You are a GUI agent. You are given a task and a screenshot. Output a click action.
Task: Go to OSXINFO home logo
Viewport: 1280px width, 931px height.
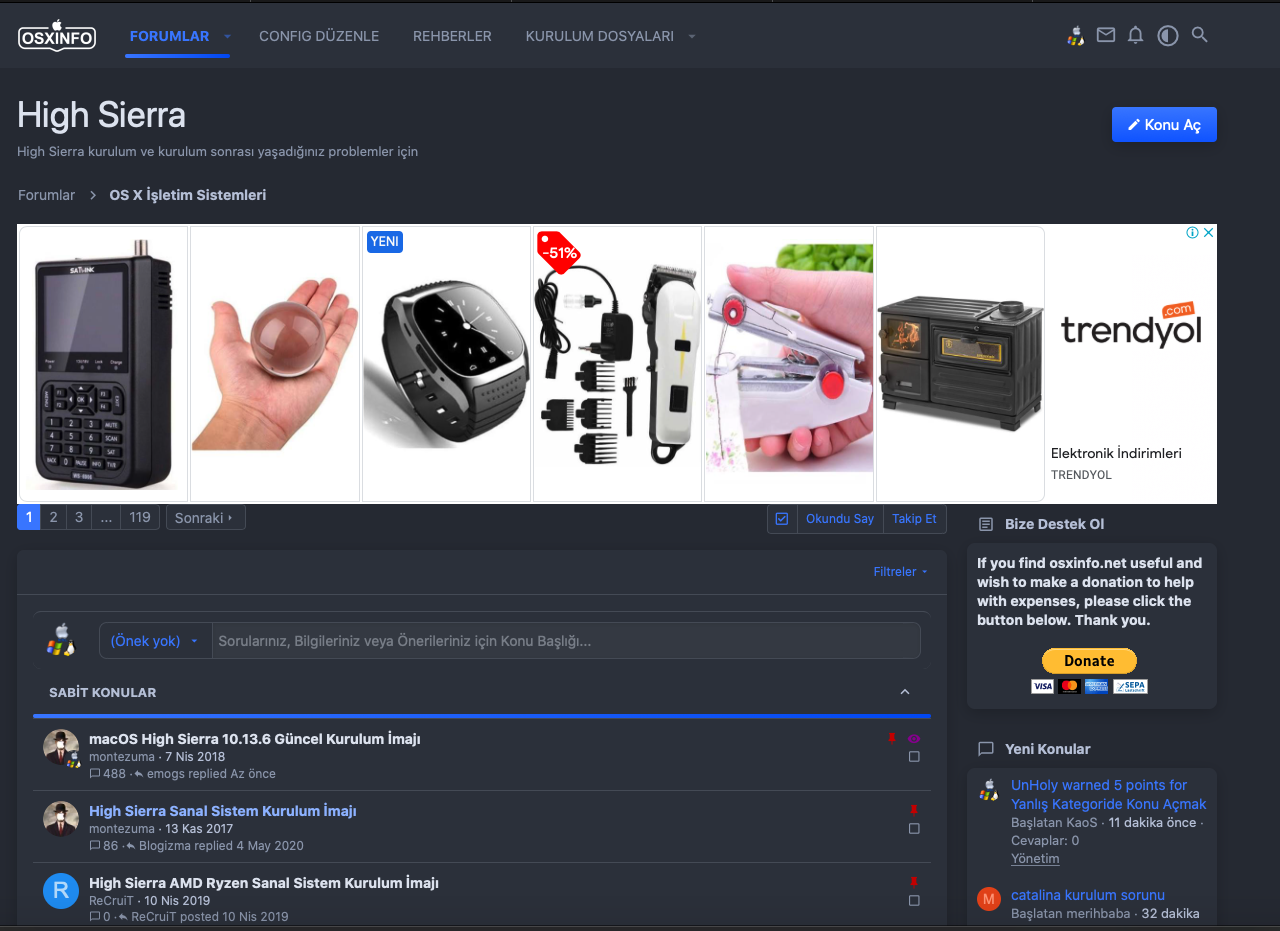tap(57, 36)
